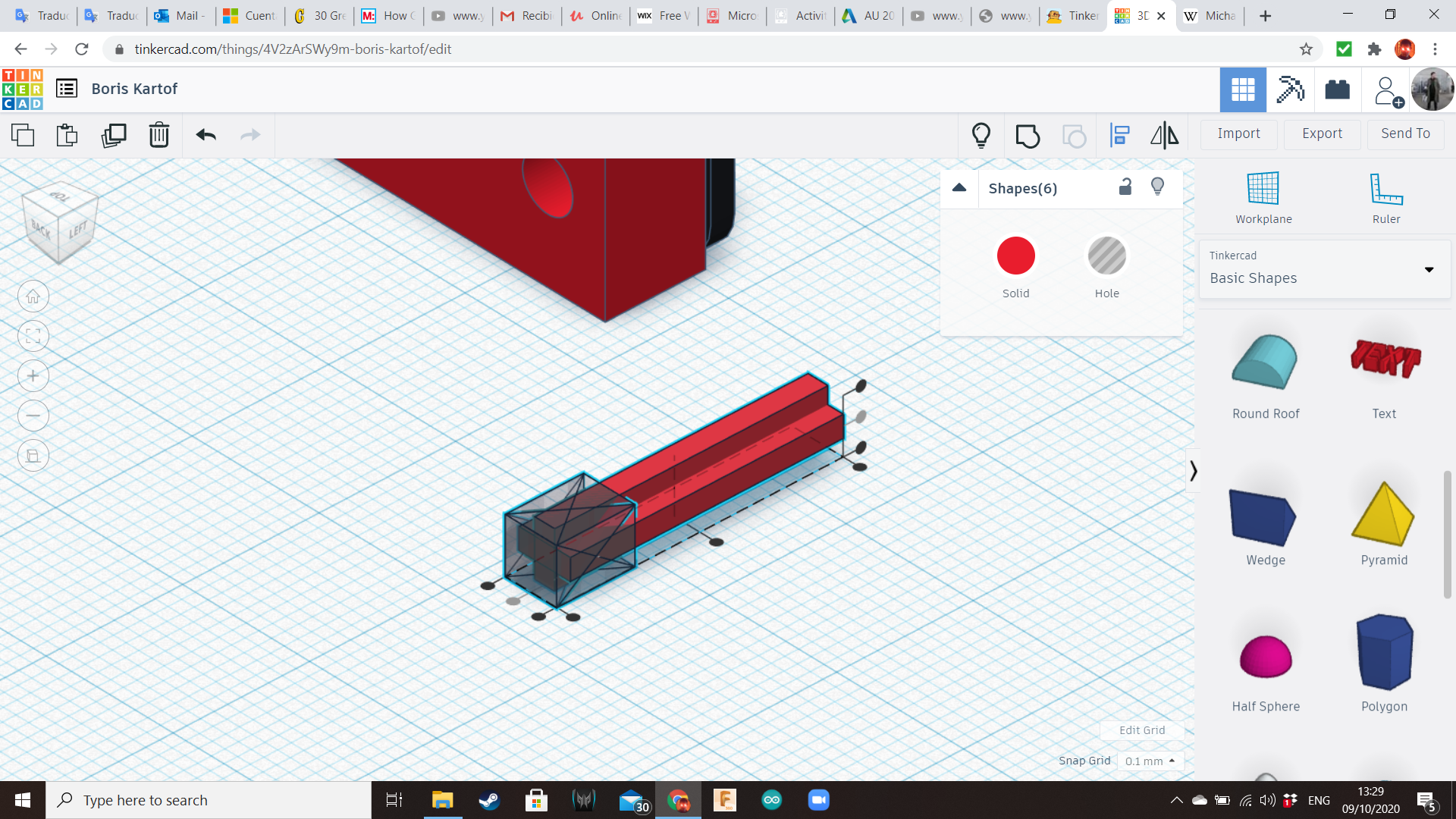Viewport: 1456px width, 819px height.
Task: Select the Mirror tool
Action: point(1164,136)
